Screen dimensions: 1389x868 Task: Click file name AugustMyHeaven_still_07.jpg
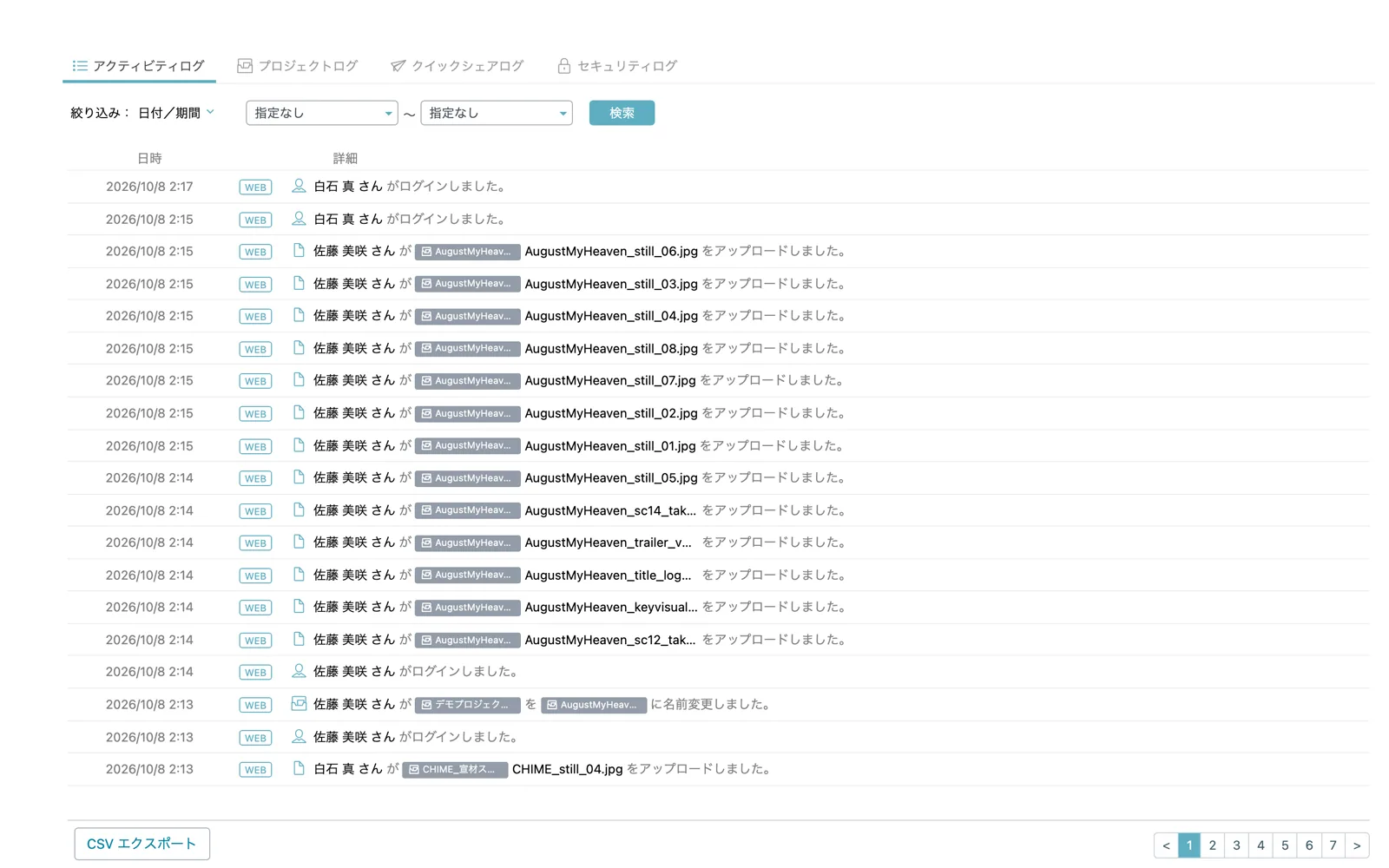pos(610,380)
